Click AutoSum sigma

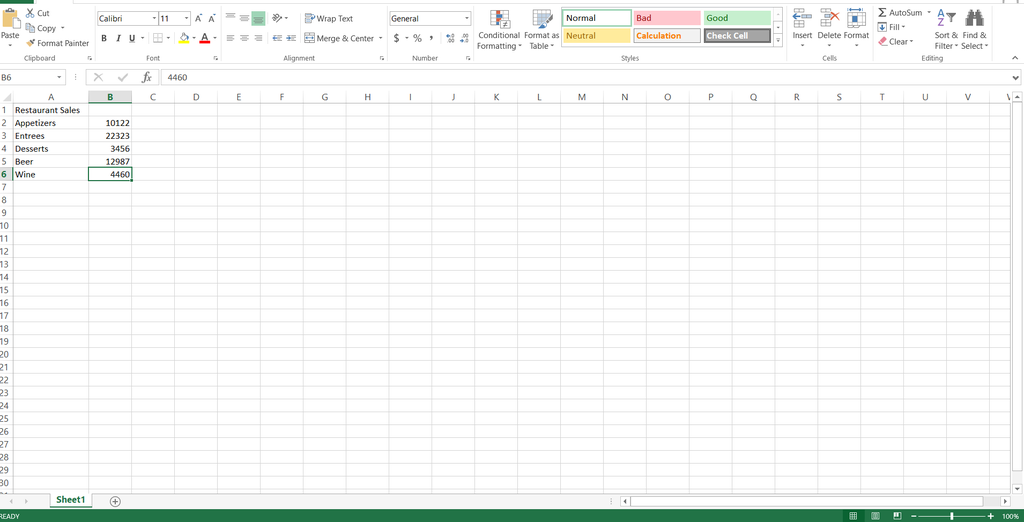882,12
